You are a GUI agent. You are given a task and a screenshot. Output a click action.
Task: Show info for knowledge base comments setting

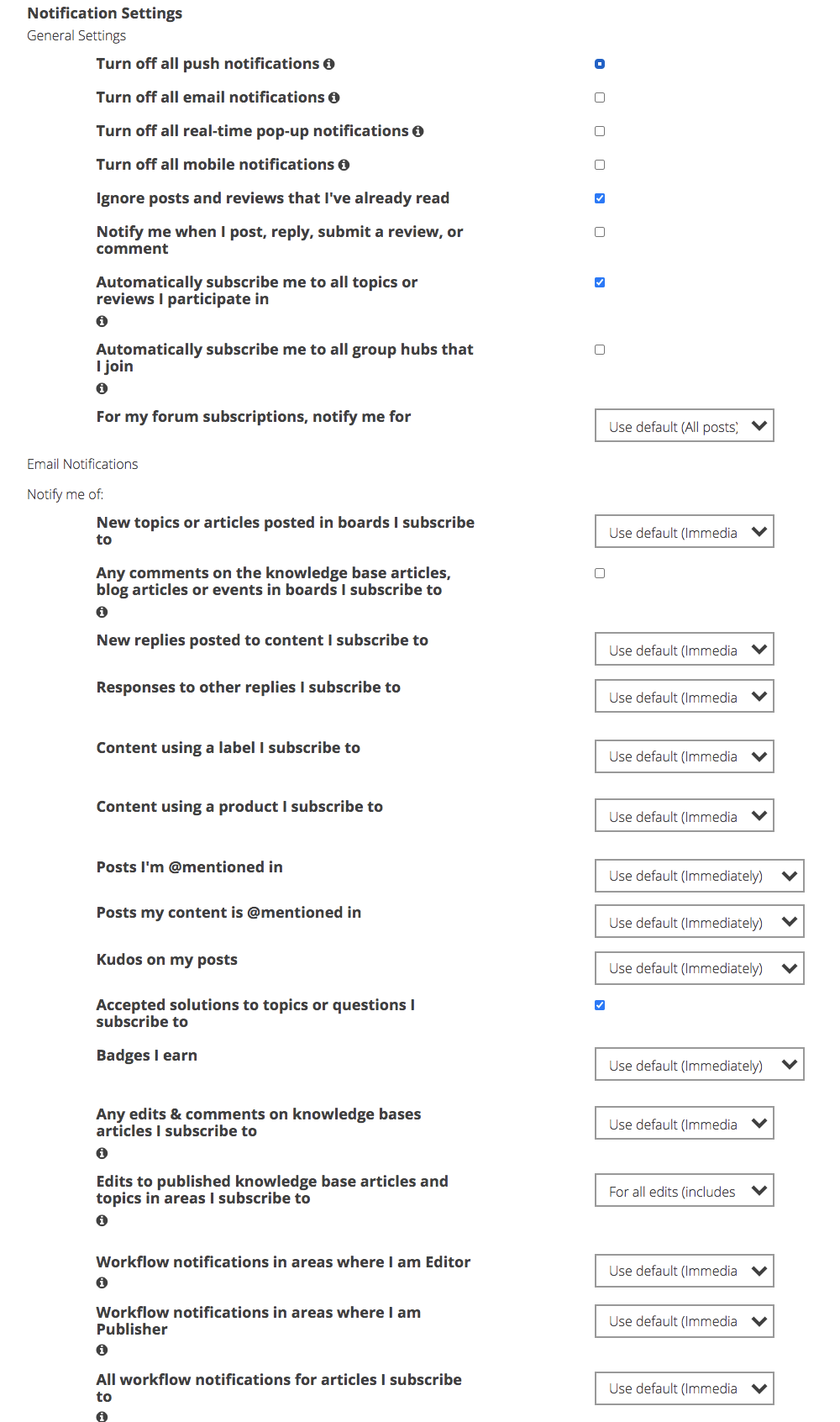[102, 612]
